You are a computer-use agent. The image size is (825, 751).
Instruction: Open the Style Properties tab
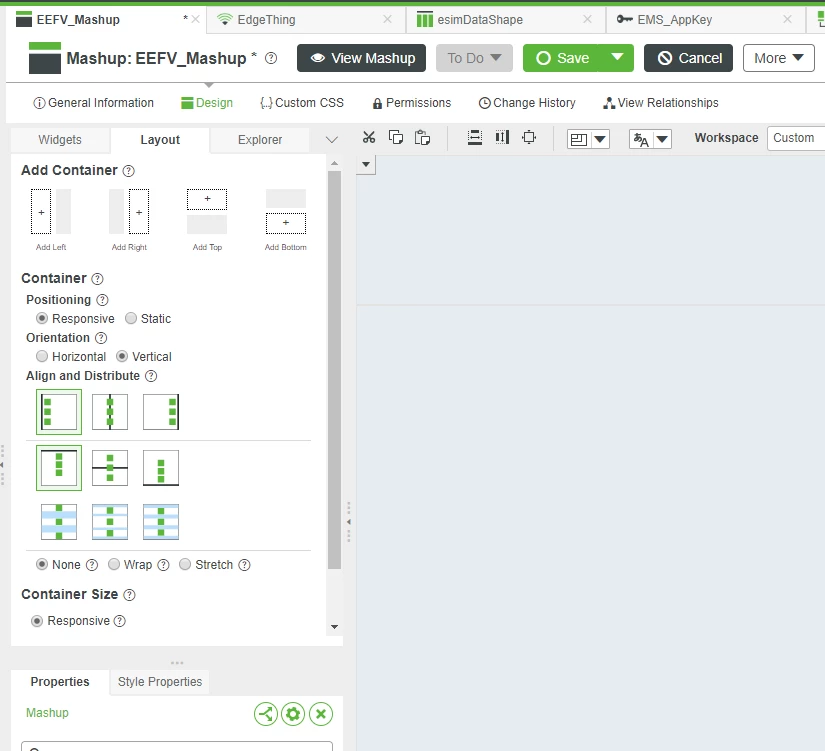[160, 682]
